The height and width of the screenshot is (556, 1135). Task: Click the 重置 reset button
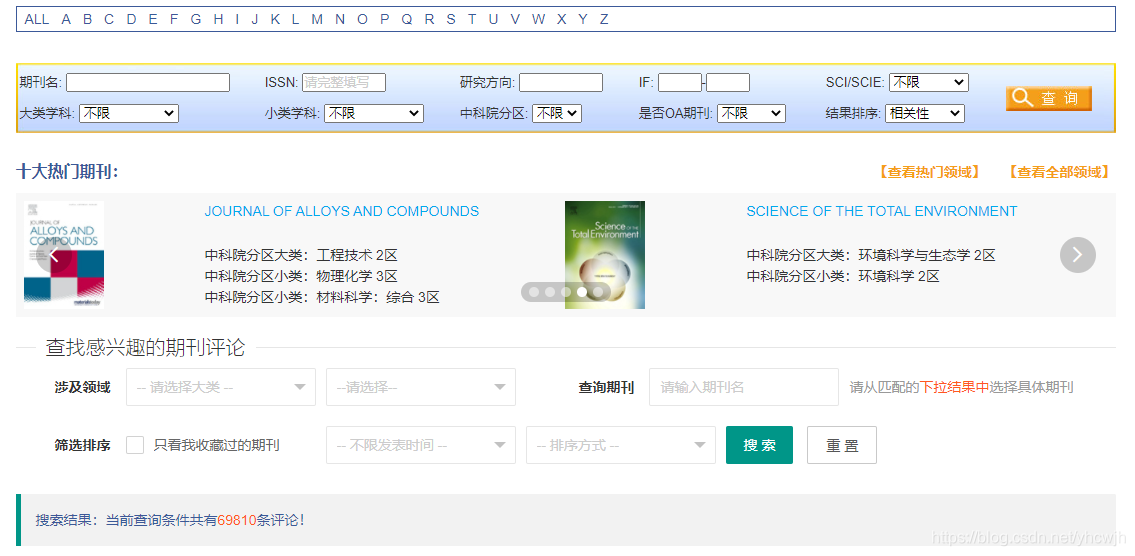842,445
